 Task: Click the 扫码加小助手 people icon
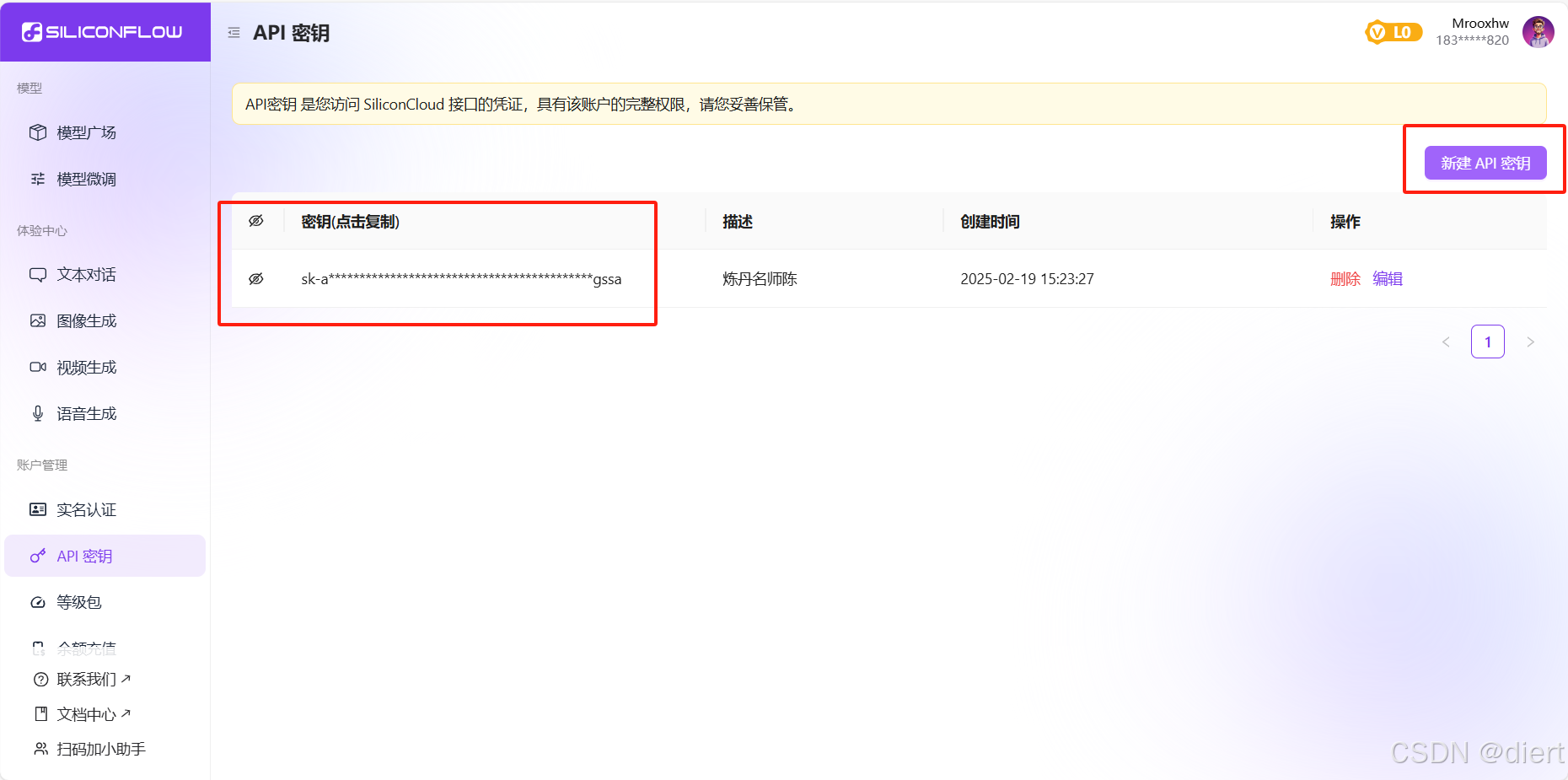pyautogui.click(x=40, y=749)
